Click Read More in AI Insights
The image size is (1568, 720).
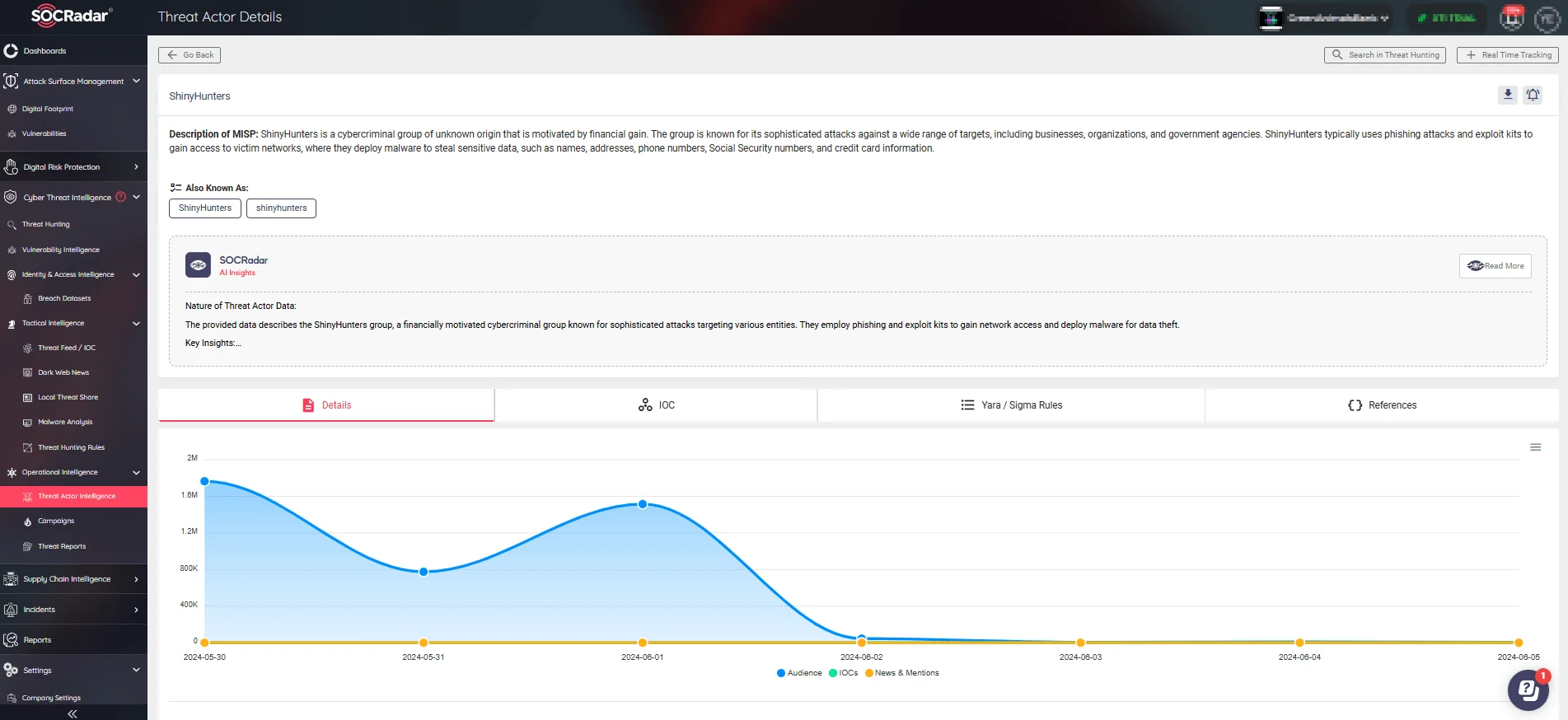1495,266
